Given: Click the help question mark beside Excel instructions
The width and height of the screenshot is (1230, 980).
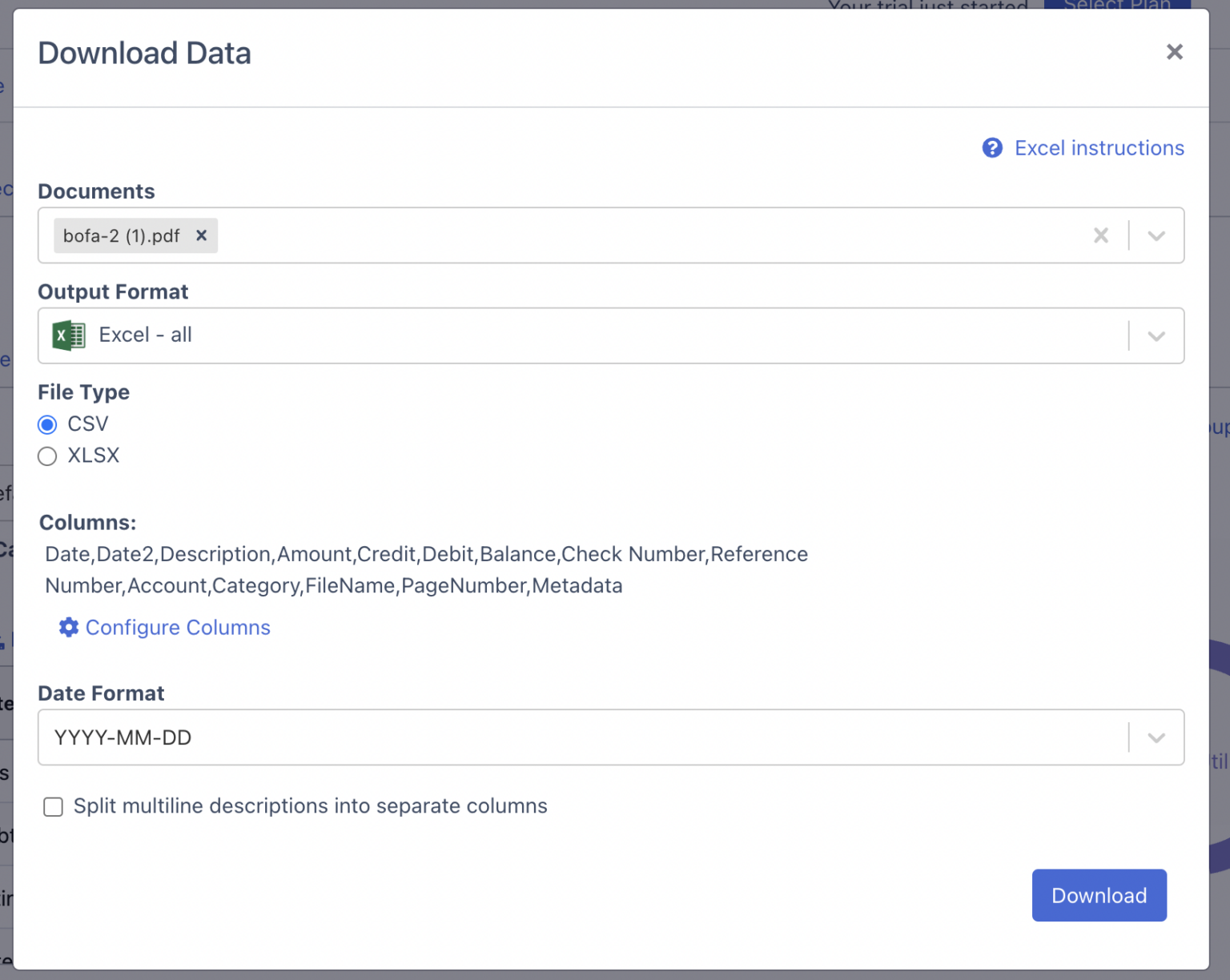Looking at the screenshot, I should click(x=992, y=148).
